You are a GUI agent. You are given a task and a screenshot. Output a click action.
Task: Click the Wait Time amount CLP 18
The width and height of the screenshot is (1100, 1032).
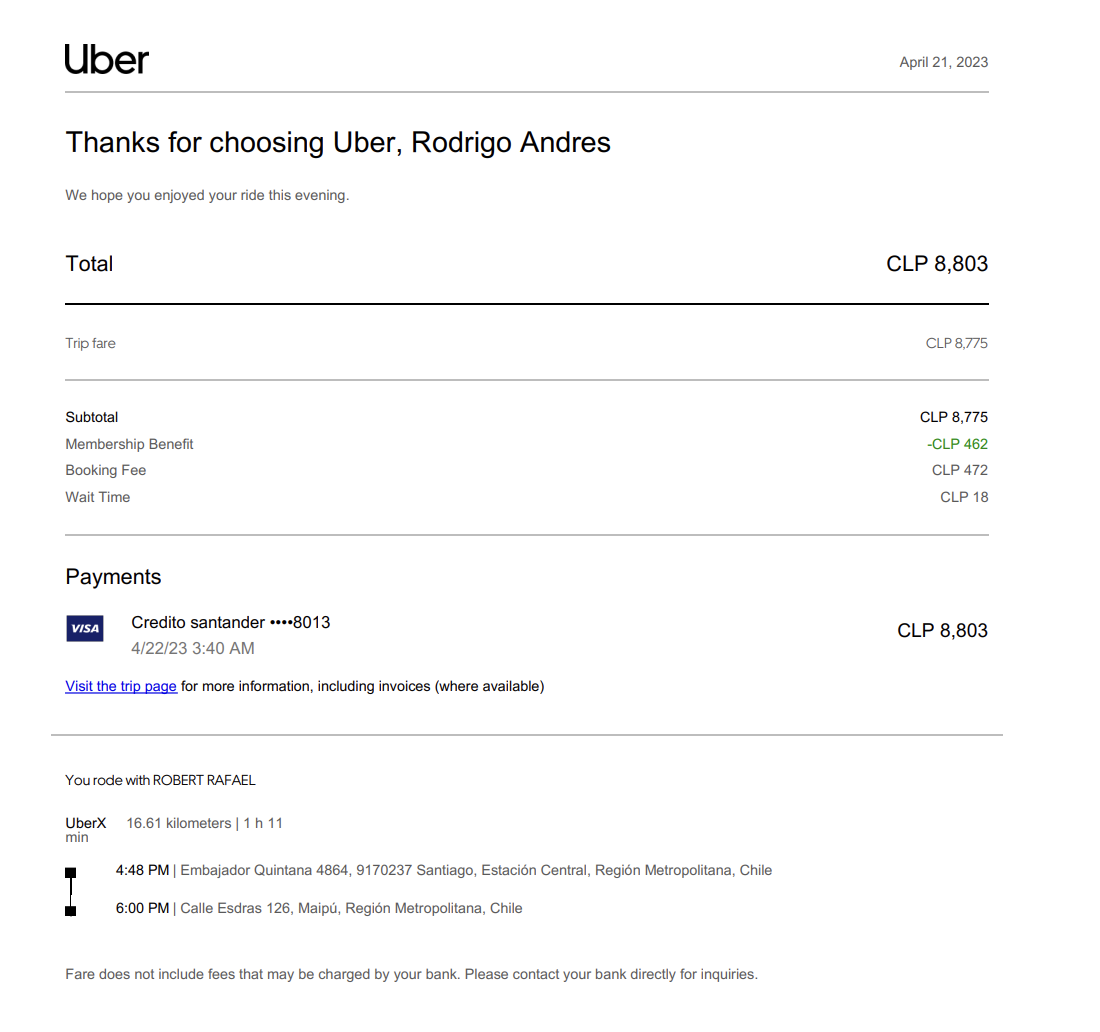[x=964, y=497]
